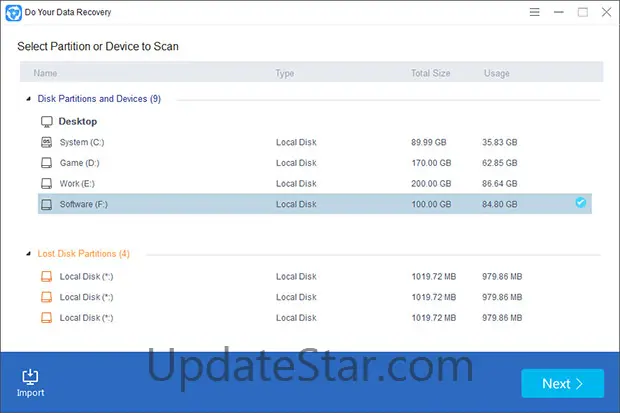Click the Desktop monitor icon
The height and width of the screenshot is (413, 620).
click(x=47, y=121)
